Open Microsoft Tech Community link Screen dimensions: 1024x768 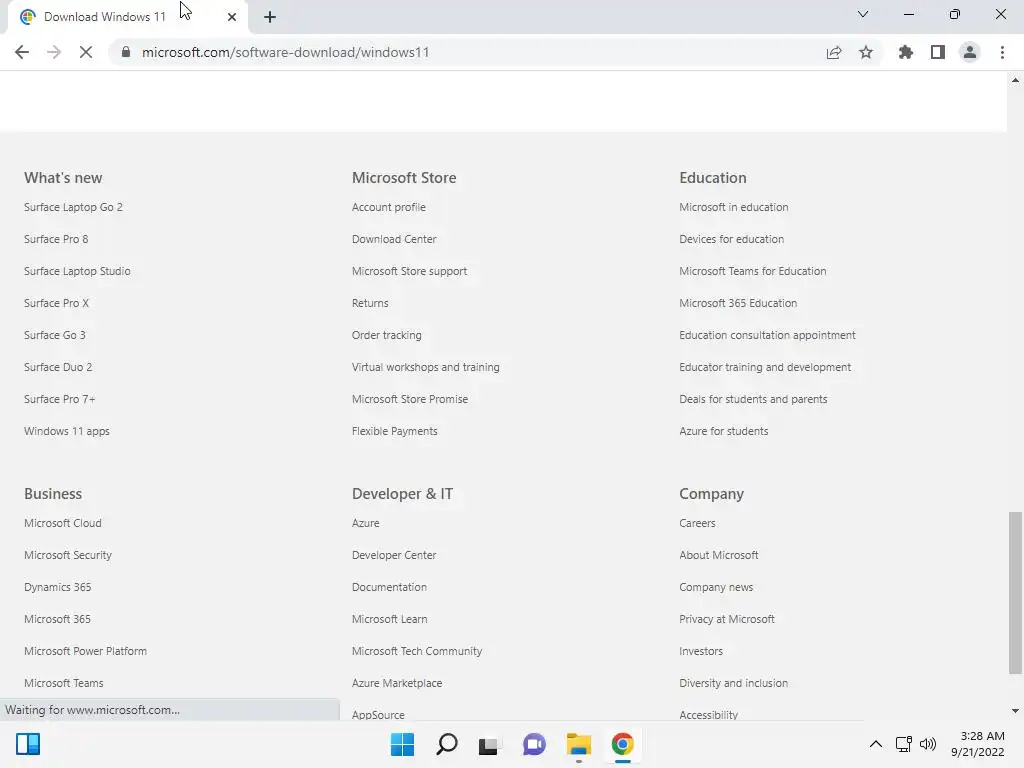tap(417, 651)
